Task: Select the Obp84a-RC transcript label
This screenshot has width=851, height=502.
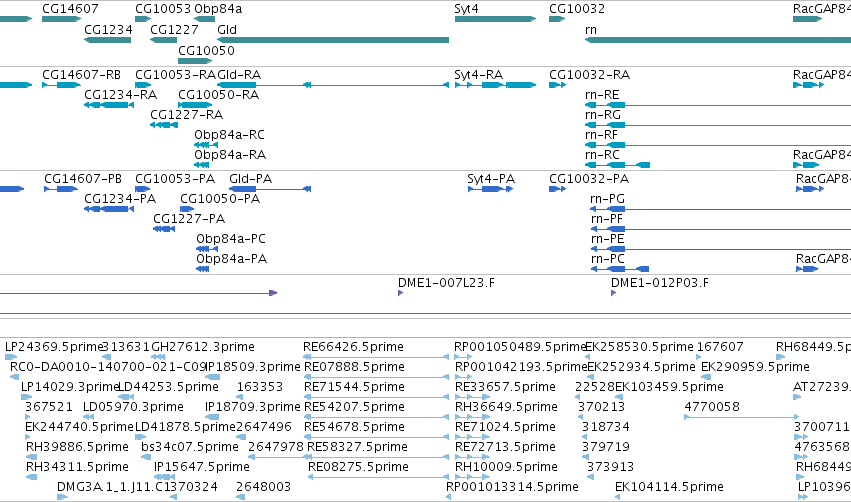Action: point(230,135)
